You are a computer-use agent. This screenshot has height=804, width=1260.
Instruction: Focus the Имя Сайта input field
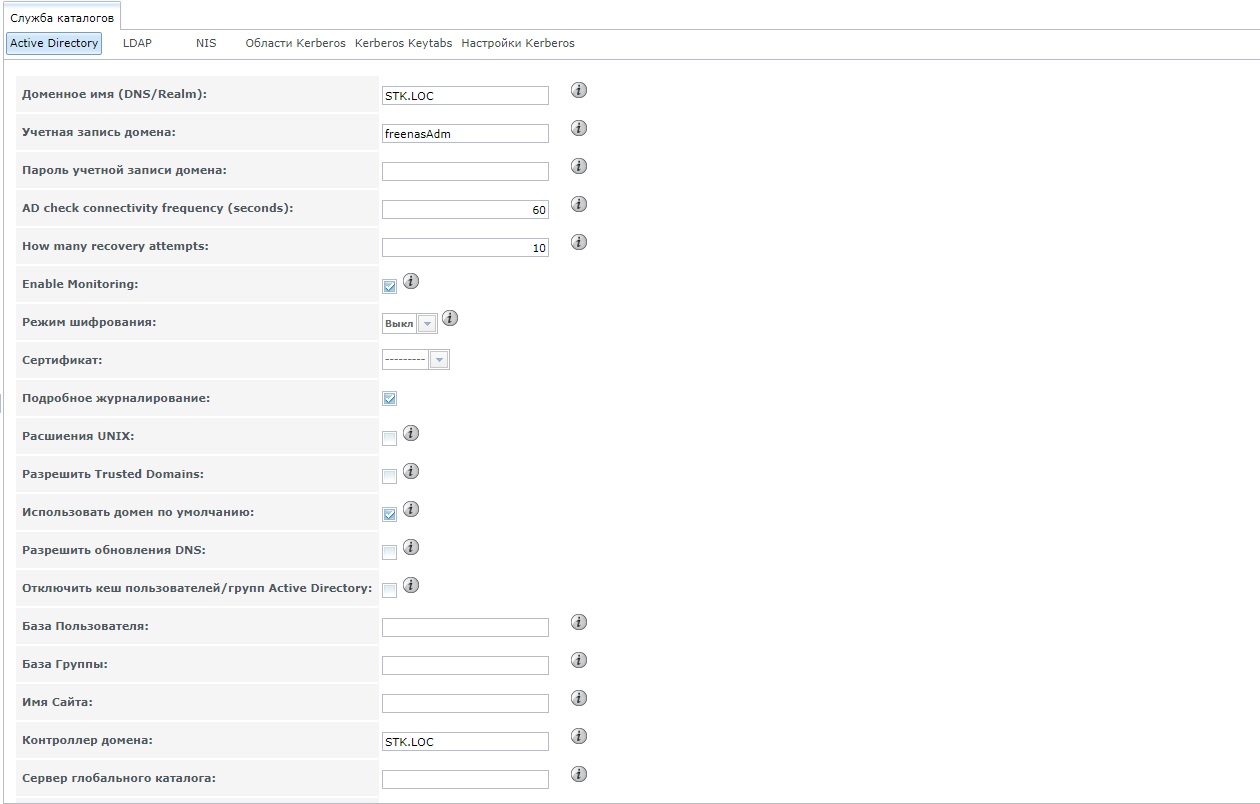pyautogui.click(x=466, y=703)
